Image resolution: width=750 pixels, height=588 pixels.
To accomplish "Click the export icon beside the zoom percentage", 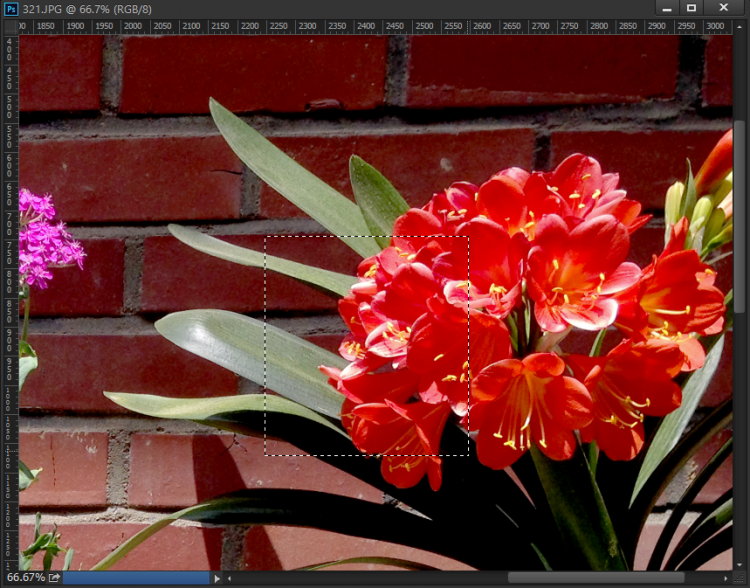I will coord(54,578).
